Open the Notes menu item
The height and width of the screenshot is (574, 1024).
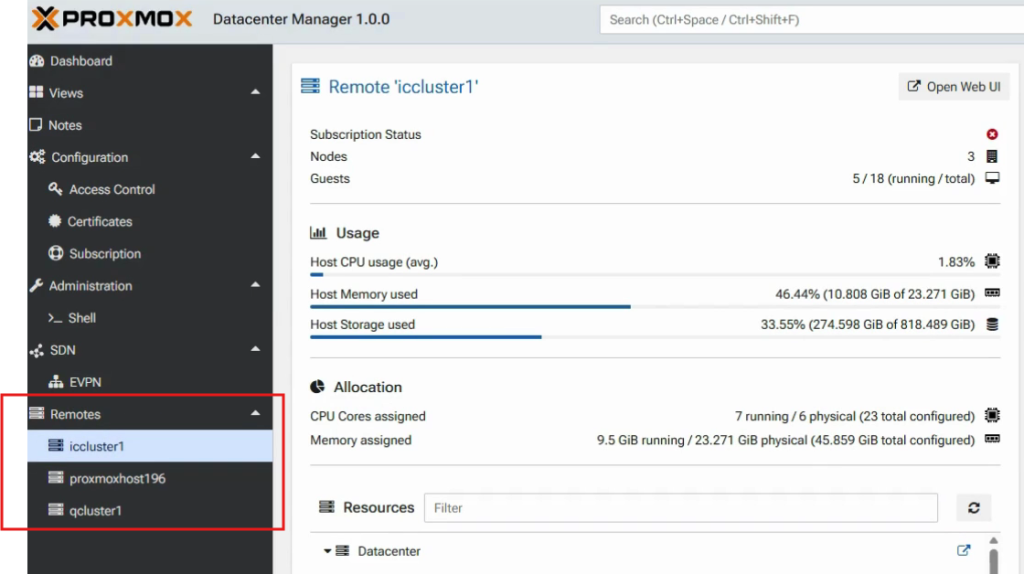coord(65,125)
